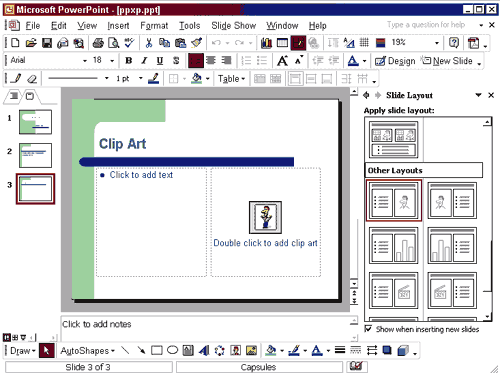The width and height of the screenshot is (500, 375).
Task: Open the Format menu
Action: point(154,25)
